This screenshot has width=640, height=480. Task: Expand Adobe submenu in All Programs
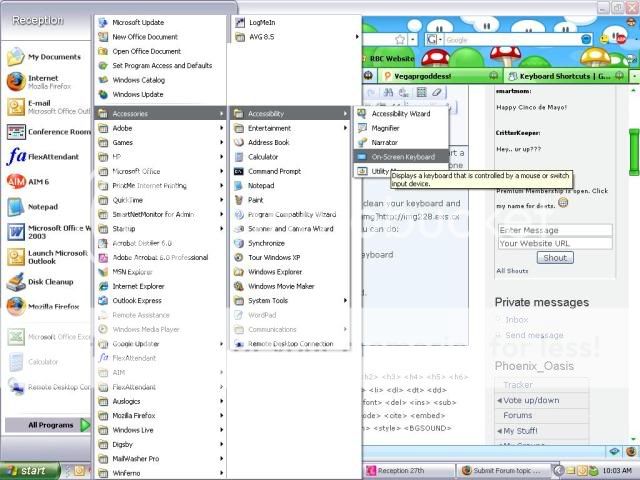tap(160, 128)
